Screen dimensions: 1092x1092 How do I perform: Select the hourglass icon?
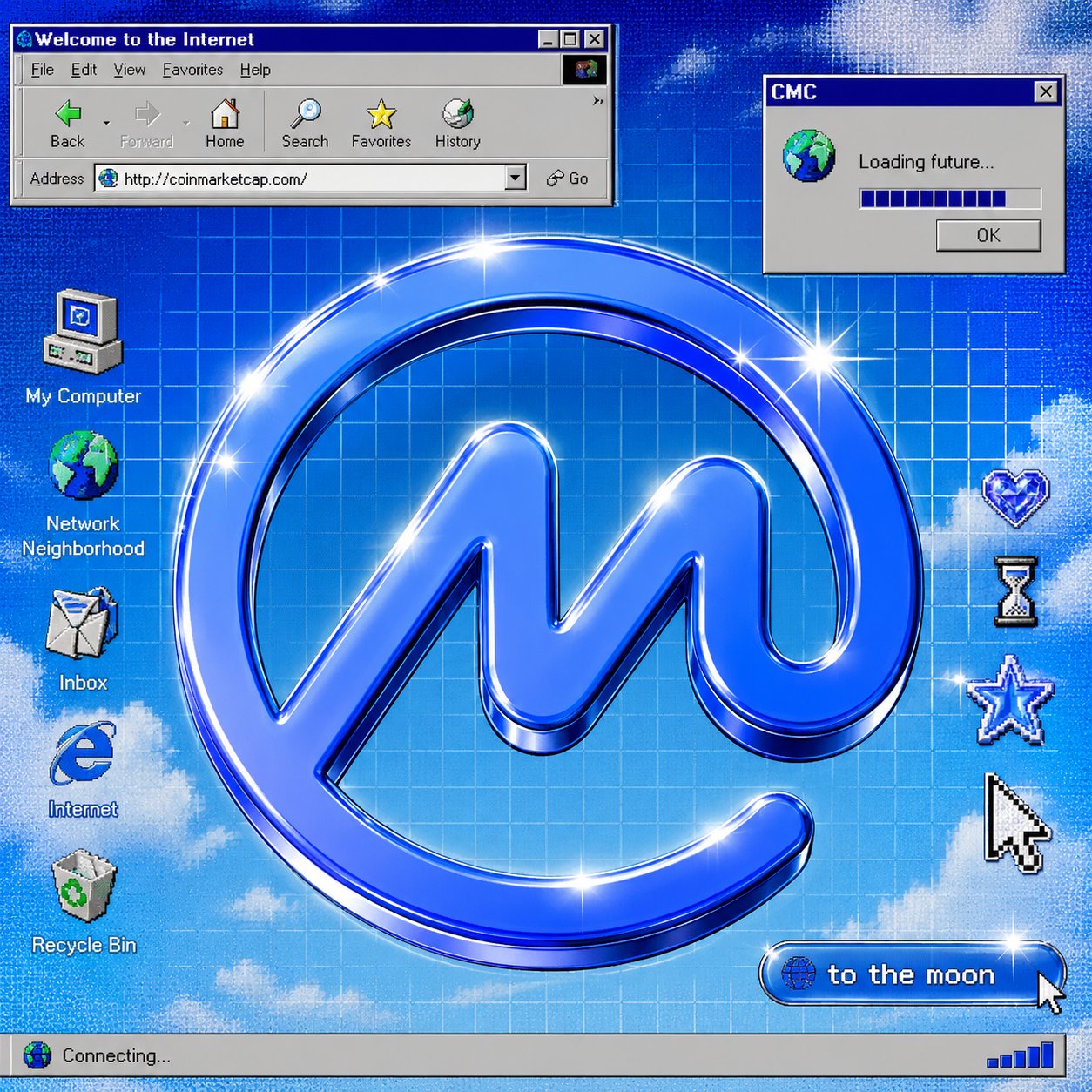coord(1016,591)
